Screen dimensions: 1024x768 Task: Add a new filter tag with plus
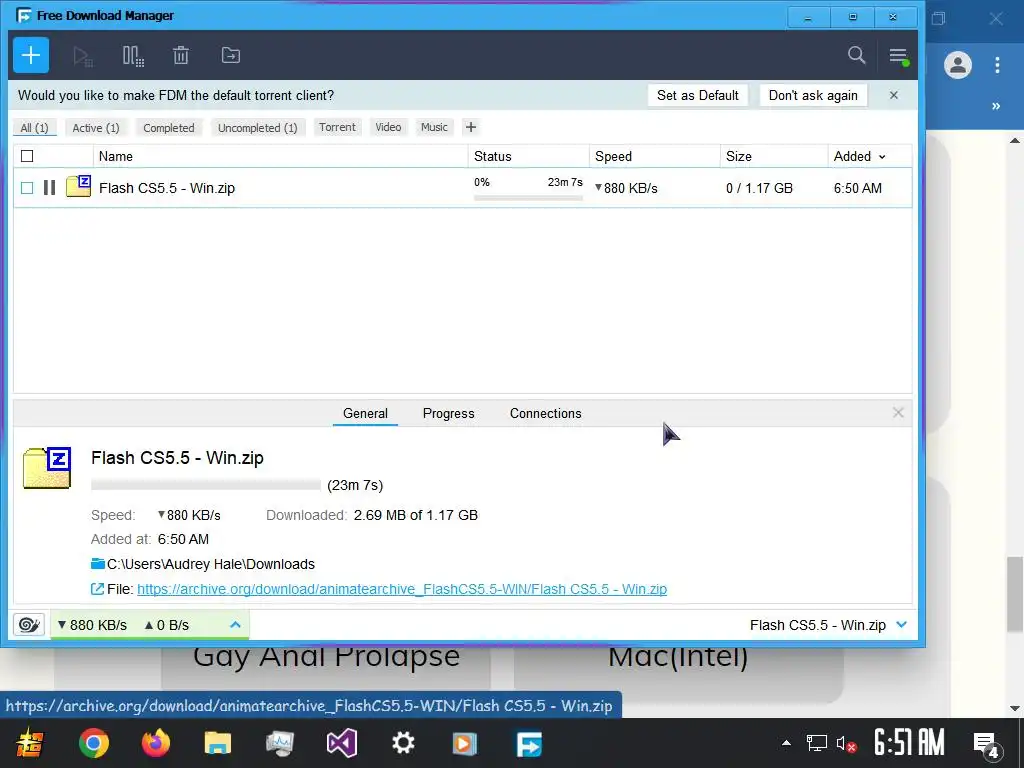471,127
